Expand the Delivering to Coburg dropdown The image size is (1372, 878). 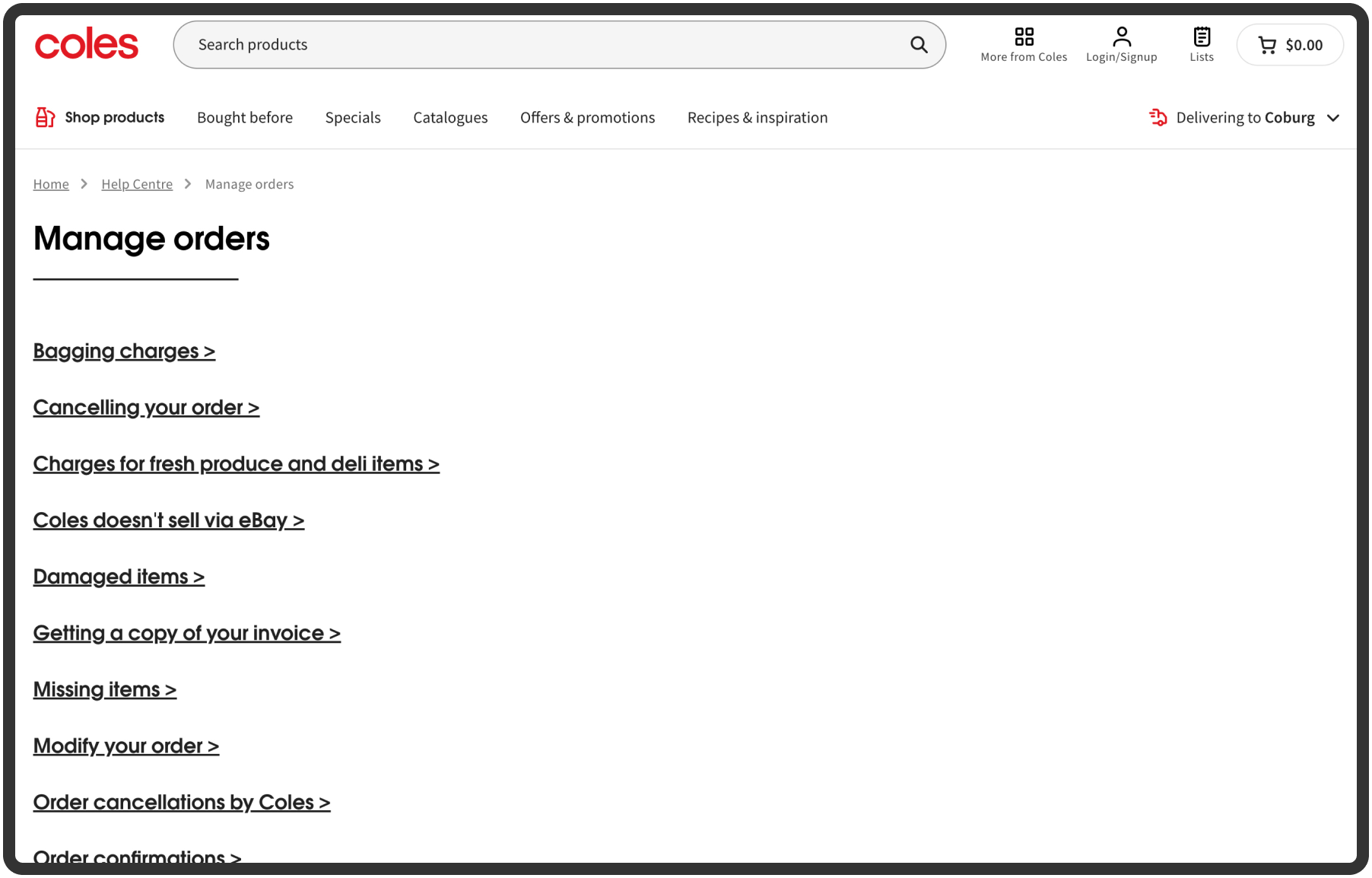(1335, 118)
